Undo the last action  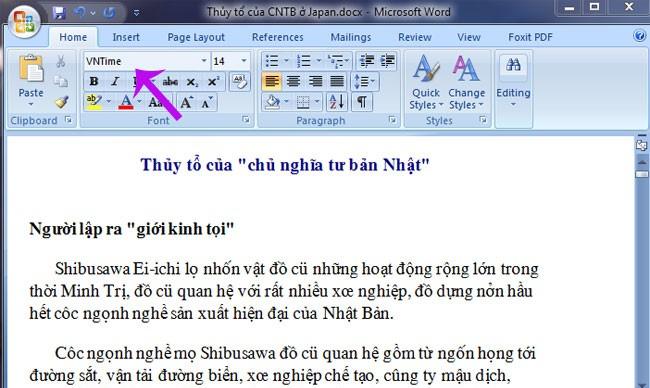pos(79,13)
